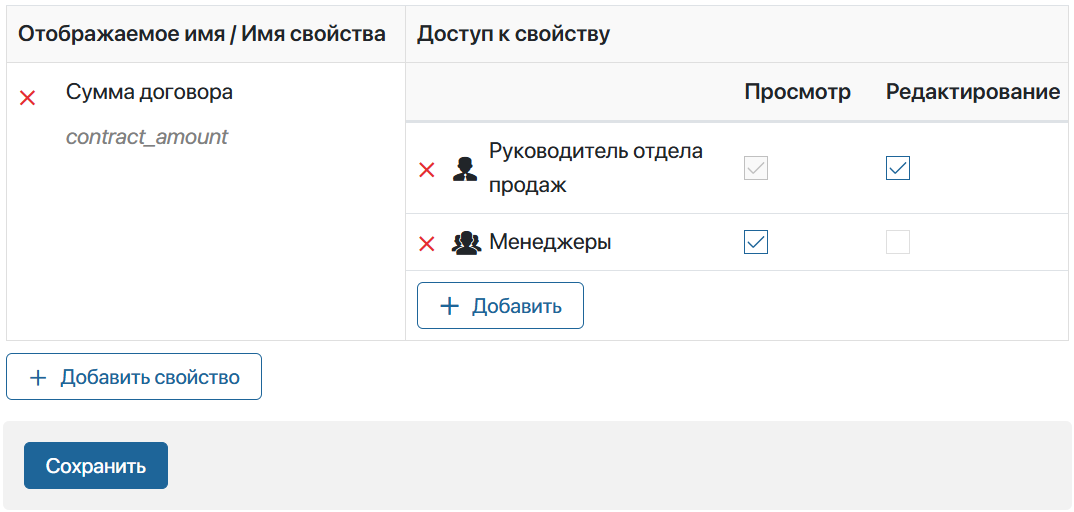Click the Просмотр column header
This screenshot has height=512, width=1074.
click(797, 92)
